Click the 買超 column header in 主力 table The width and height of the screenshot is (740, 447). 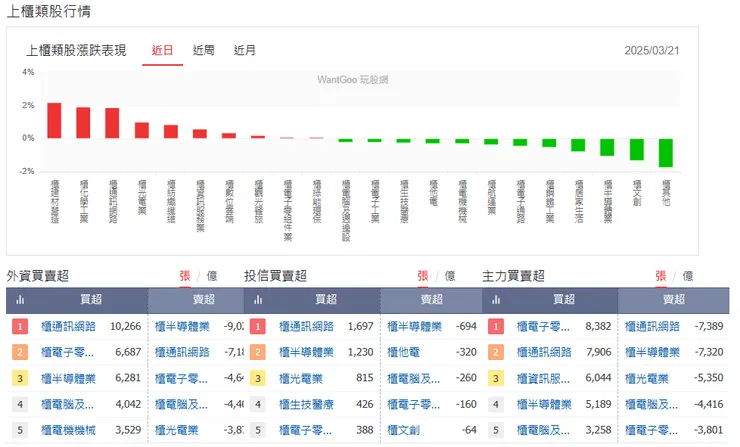(x=564, y=299)
